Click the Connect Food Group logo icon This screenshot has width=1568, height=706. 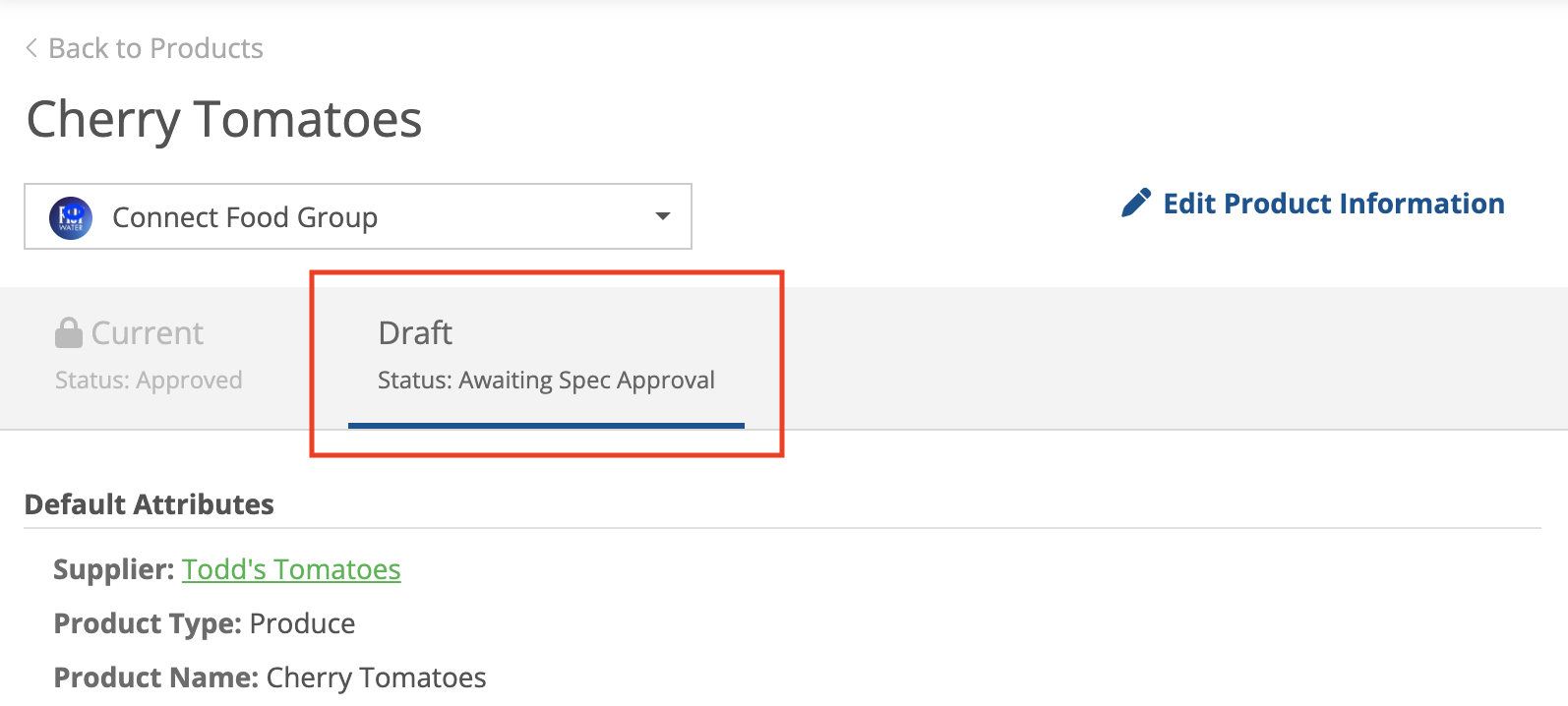(71, 217)
